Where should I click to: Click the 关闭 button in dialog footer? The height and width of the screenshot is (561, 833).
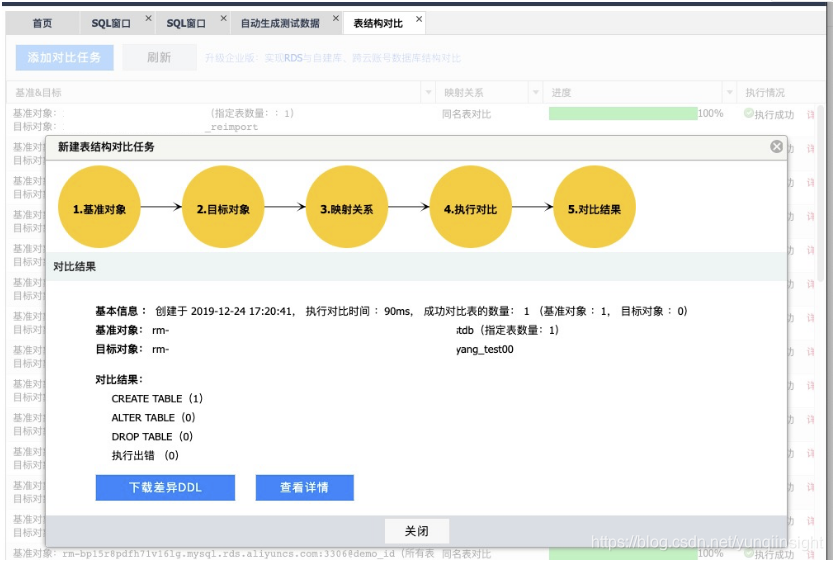[416, 531]
